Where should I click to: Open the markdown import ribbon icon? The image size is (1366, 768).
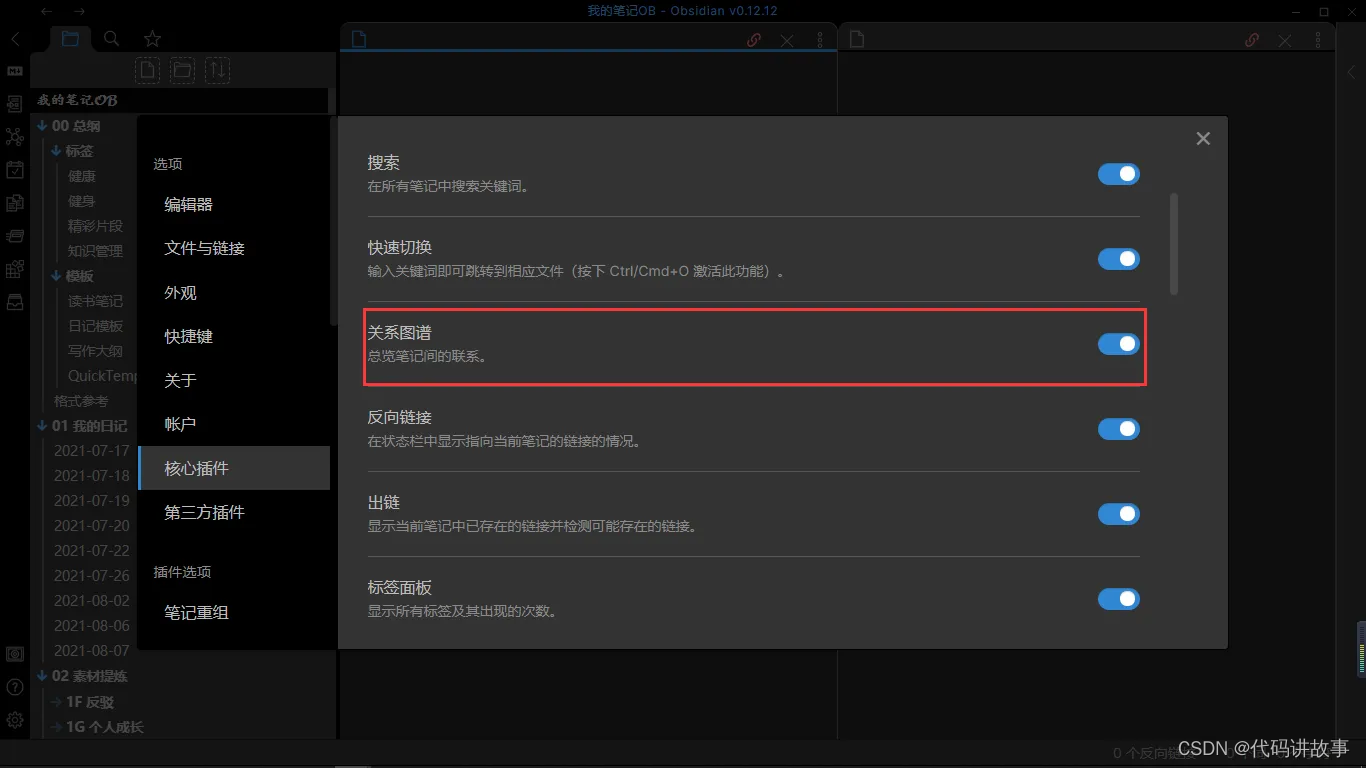tap(15, 71)
